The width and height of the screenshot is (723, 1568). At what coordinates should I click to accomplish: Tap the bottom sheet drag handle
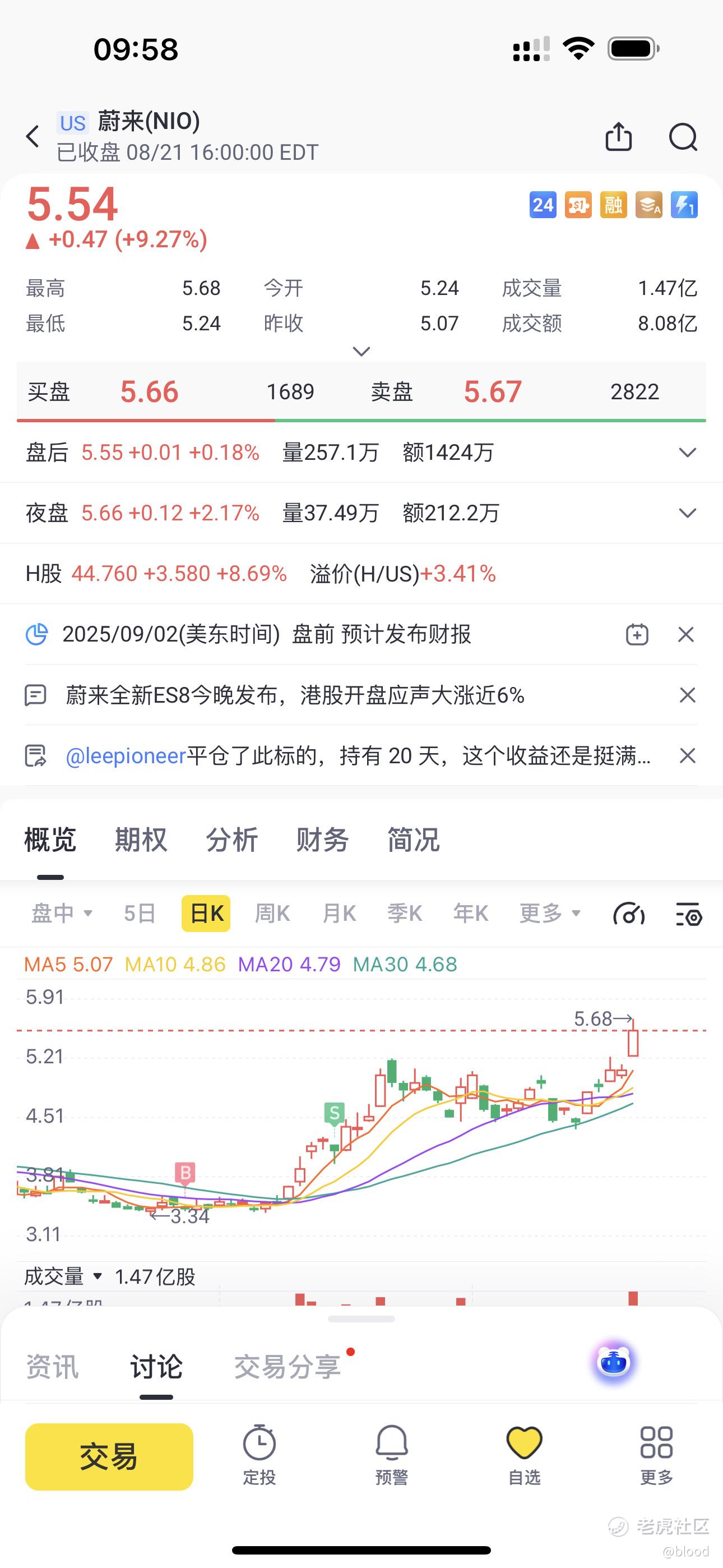pyautogui.click(x=361, y=1319)
